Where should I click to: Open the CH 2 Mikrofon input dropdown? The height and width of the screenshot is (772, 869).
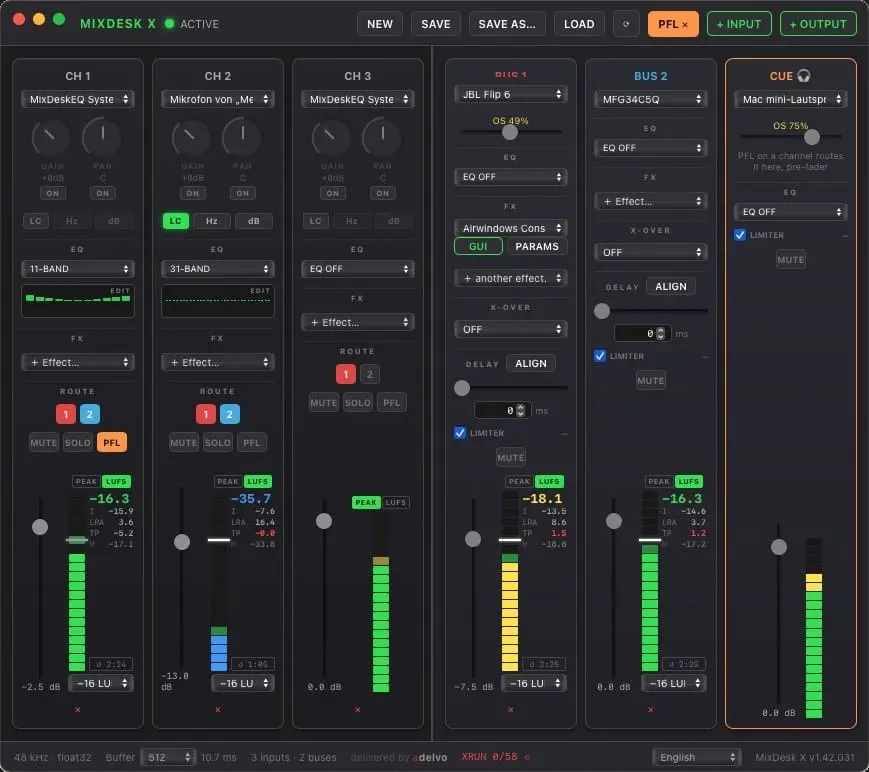(x=218, y=99)
